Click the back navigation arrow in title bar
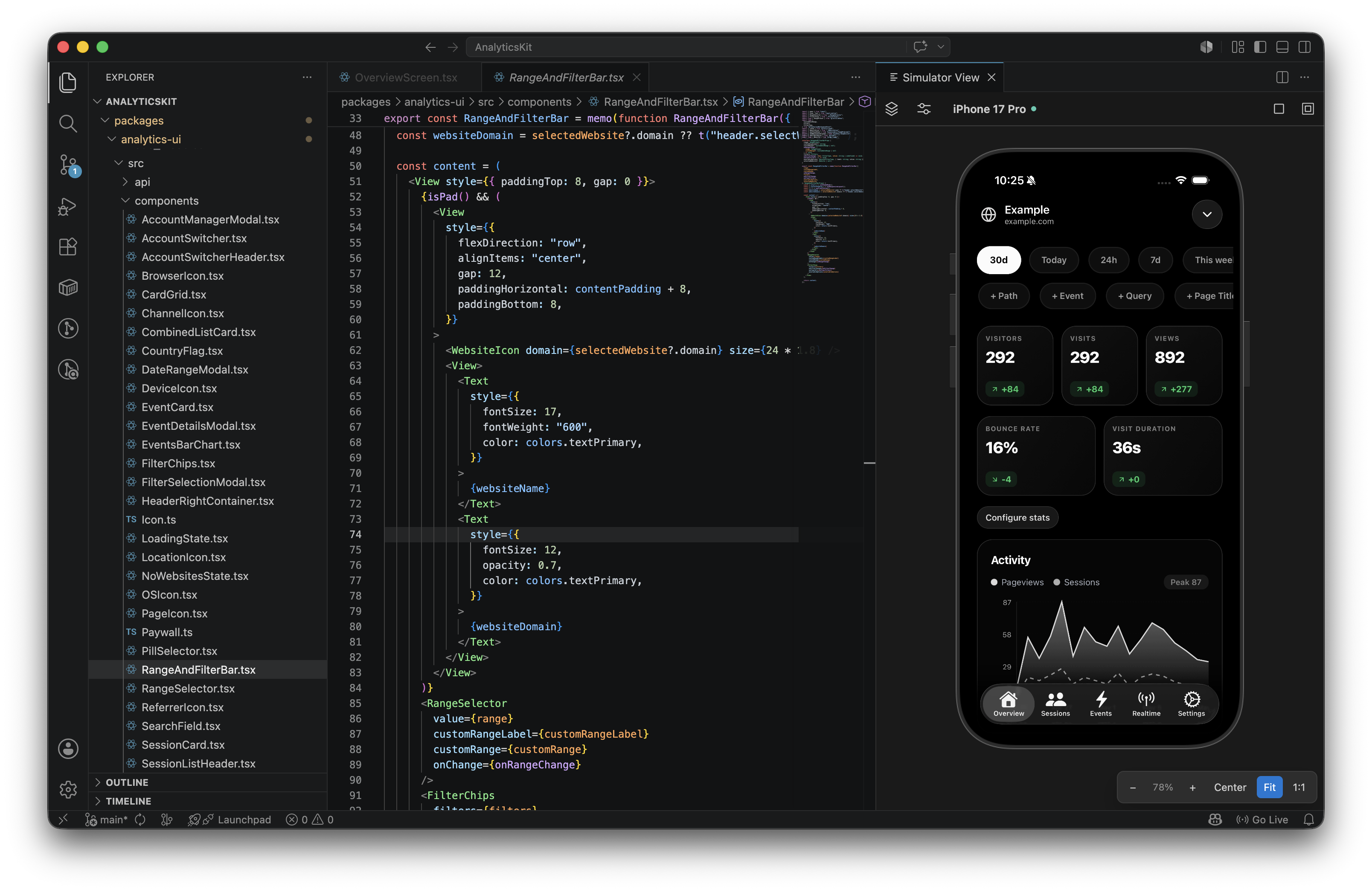 click(x=430, y=47)
